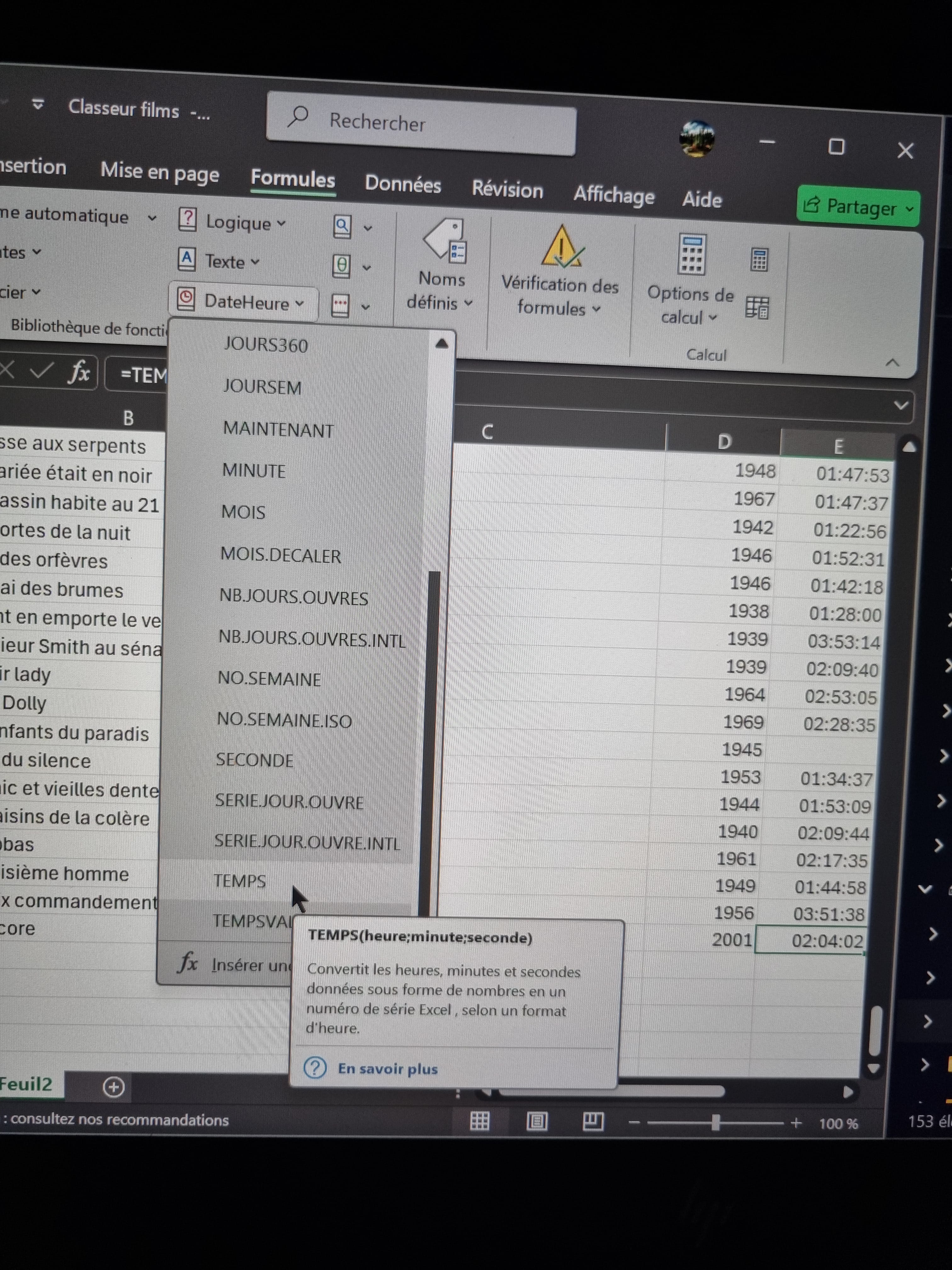Click in the Rechercher search box
Image resolution: width=952 pixels, height=1270 pixels.
tap(421, 123)
